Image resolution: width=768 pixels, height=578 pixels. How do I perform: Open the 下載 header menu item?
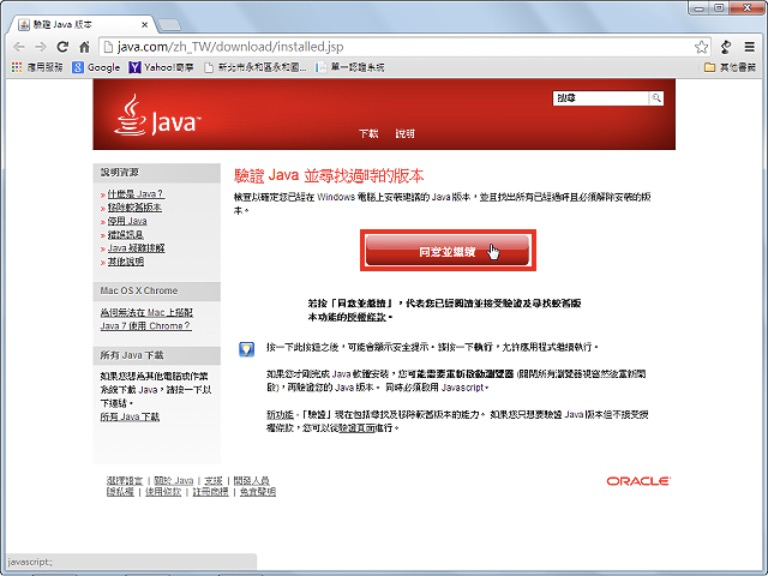pyautogui.click(x=368, y=134)
